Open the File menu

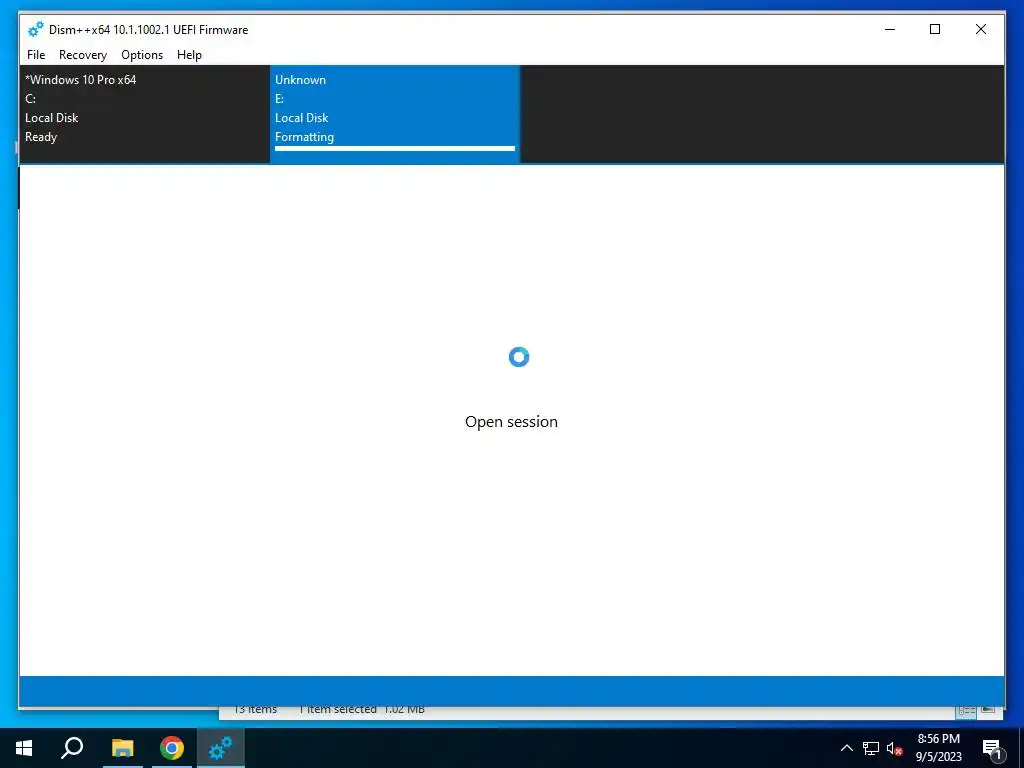point(36,55)
